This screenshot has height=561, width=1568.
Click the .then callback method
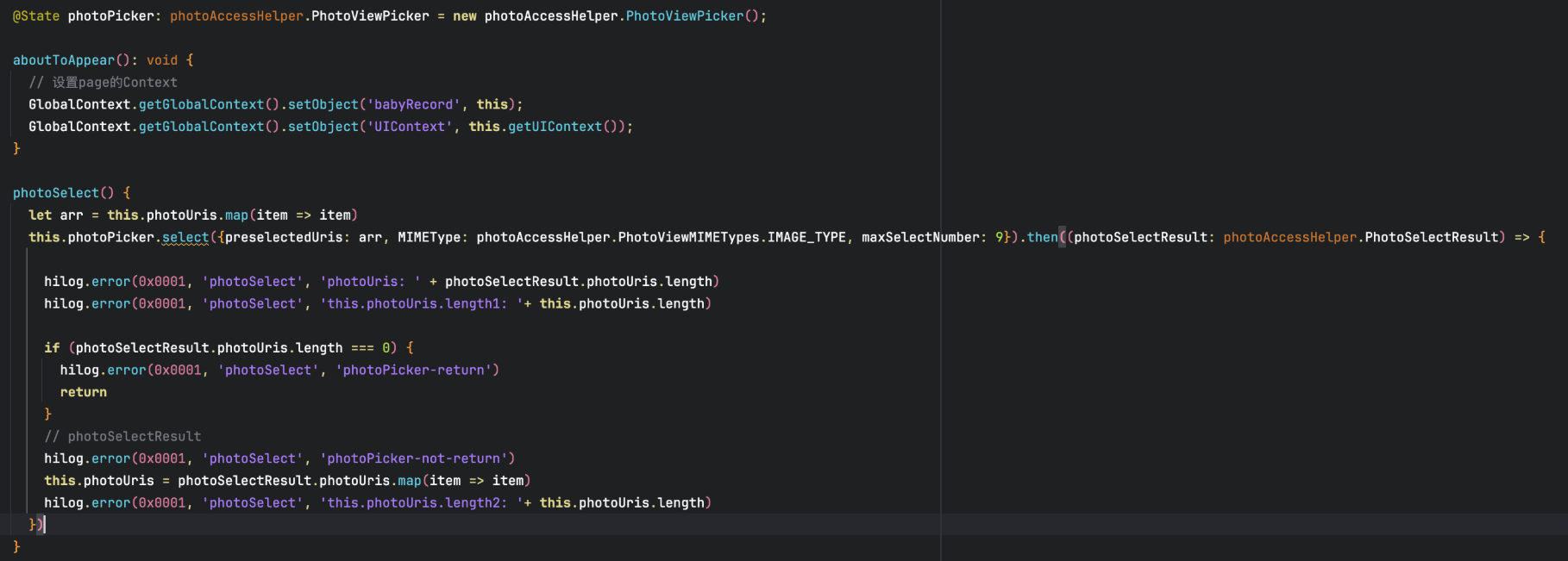[1041, 238]
